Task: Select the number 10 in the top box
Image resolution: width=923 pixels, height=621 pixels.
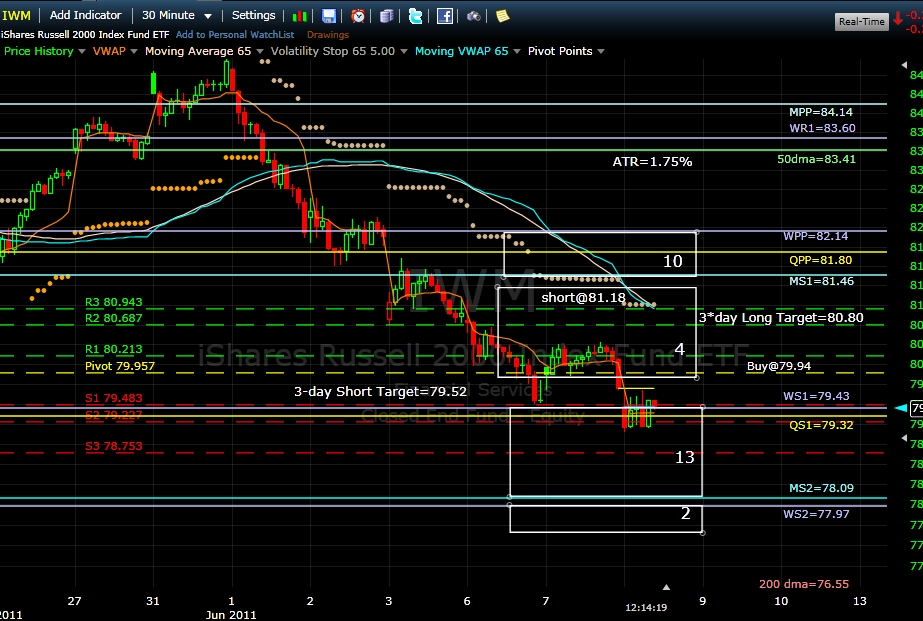Action: coord(673,261)
